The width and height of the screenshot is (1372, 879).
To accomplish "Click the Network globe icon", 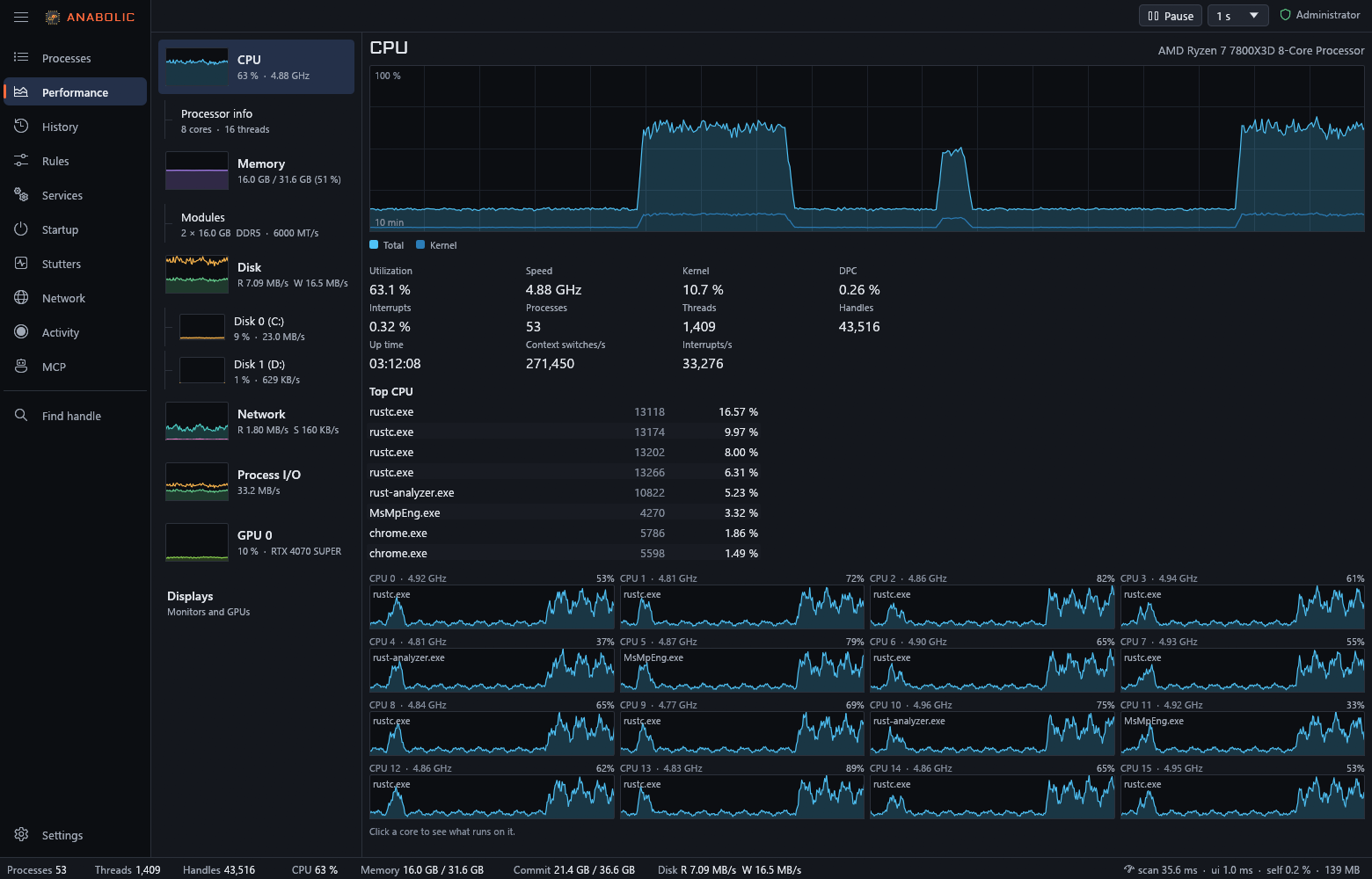I will point(21,298).
